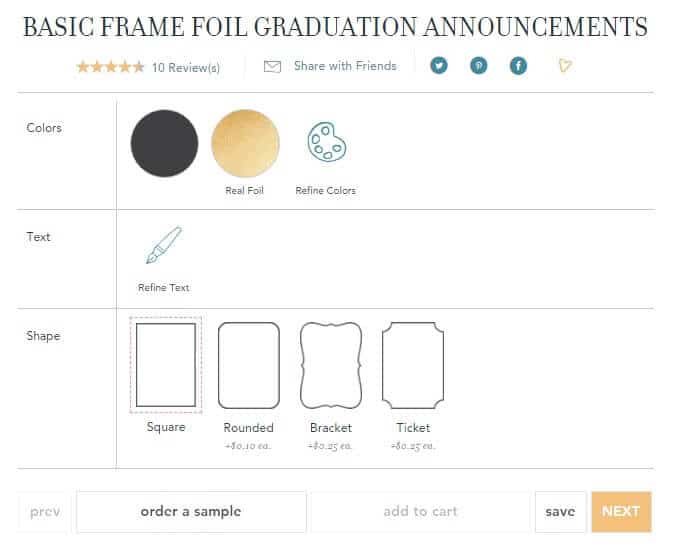Share on Facebook icon
The height and width of the screenshot is (548, 698).
[x=518, y=66]
